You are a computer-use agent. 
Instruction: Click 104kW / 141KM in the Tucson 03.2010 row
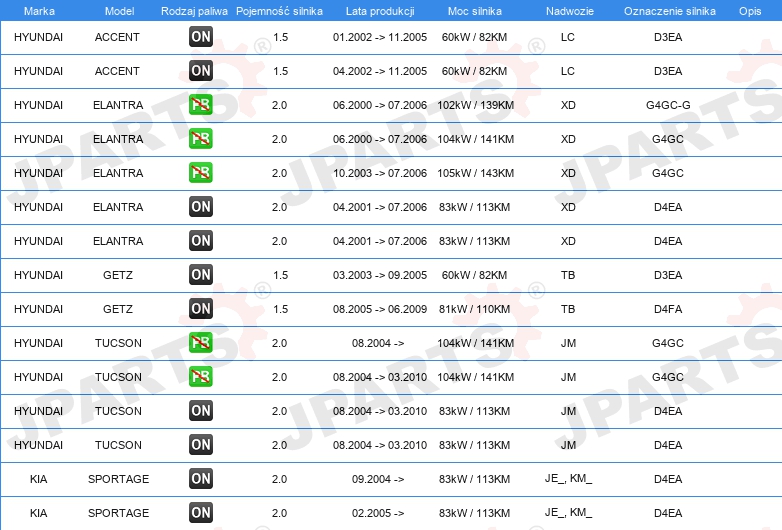(476, 377)
